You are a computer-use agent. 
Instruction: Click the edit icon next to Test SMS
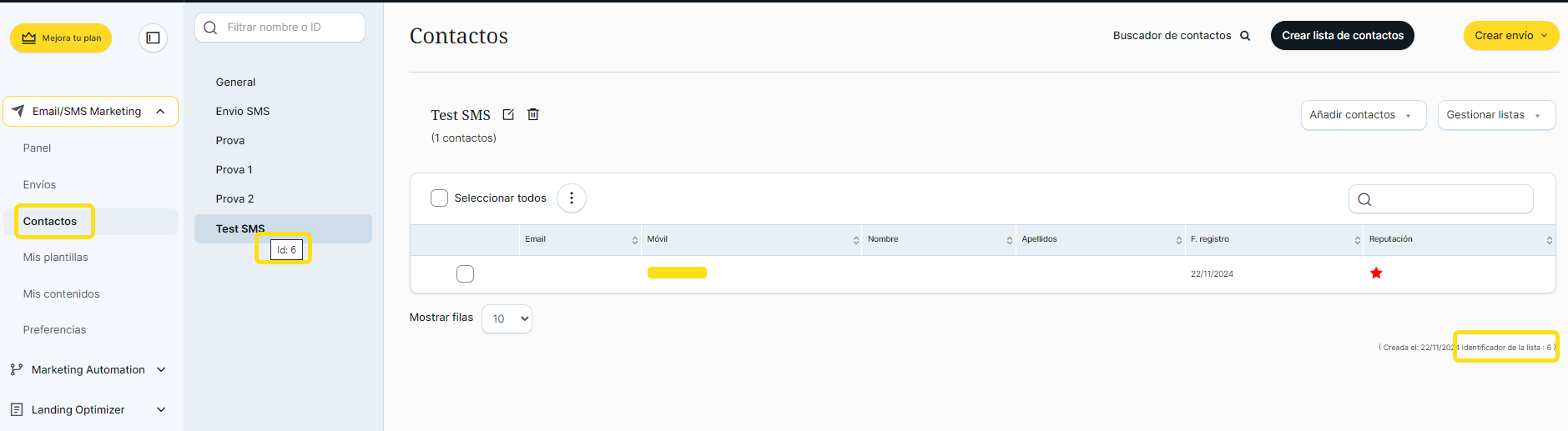508,115
